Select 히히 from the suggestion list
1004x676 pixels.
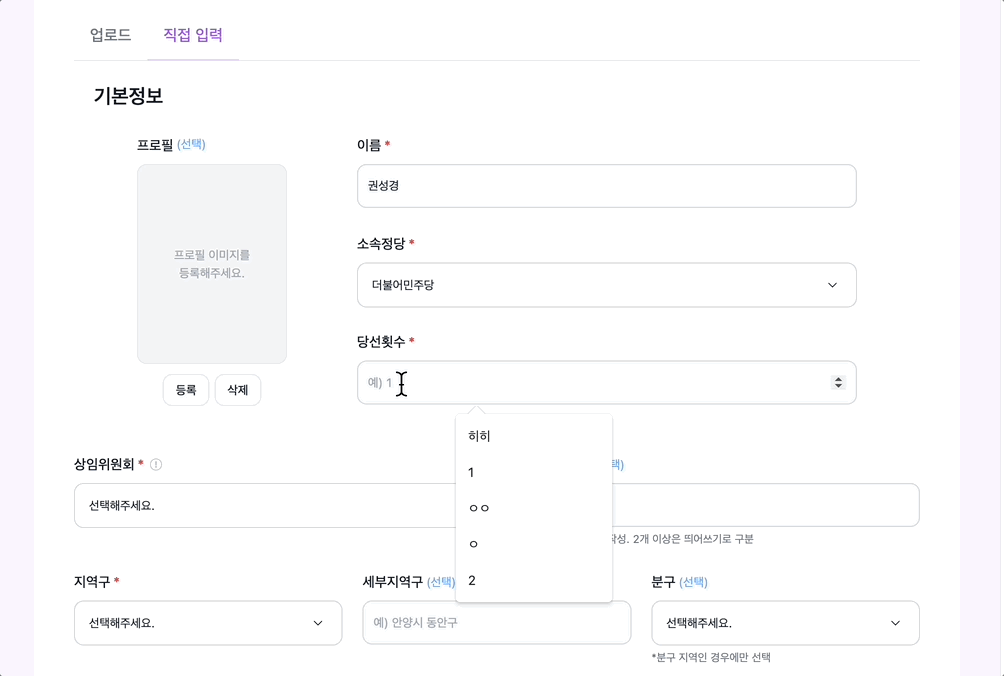(535, 435)
